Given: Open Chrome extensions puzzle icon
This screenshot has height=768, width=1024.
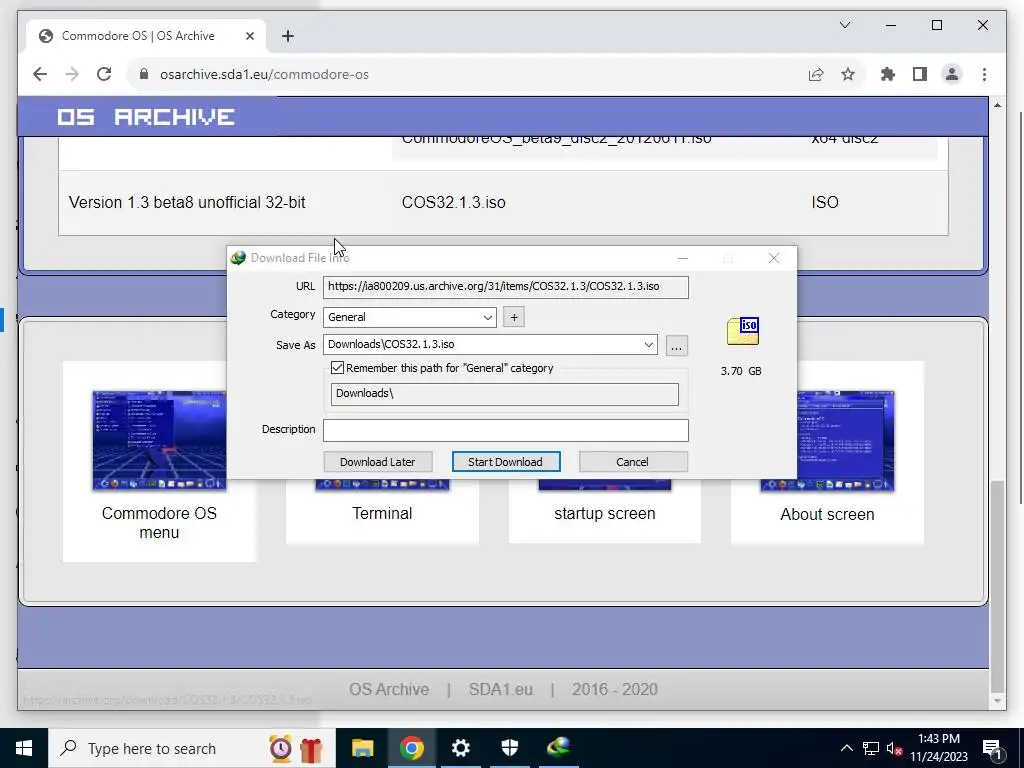Looking at the screenshot, I should point(888,74).
